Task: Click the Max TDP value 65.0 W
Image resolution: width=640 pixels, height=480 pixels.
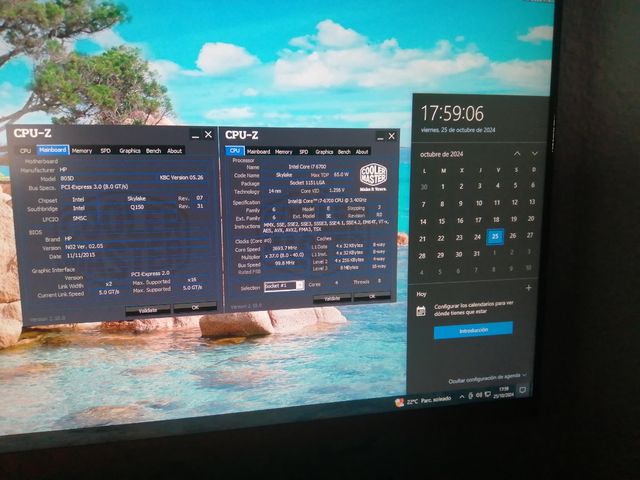Action: click(341, 174)
